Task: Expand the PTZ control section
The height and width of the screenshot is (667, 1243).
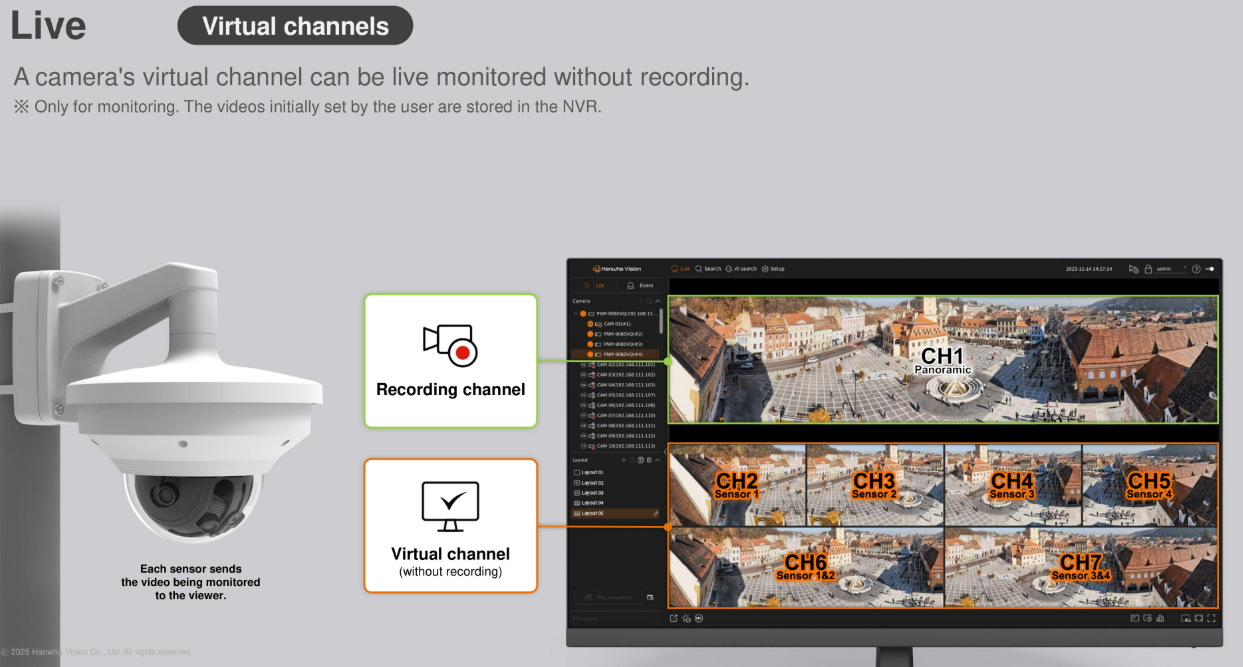Action: click(657, 619)
